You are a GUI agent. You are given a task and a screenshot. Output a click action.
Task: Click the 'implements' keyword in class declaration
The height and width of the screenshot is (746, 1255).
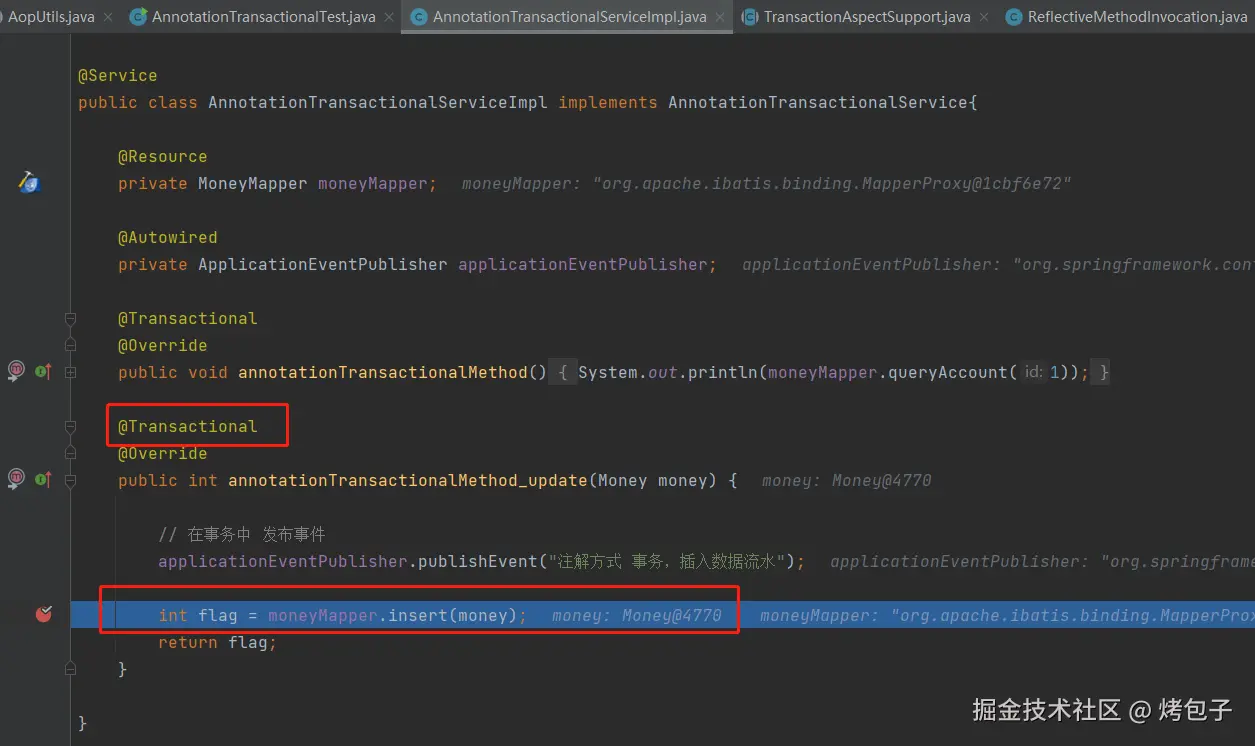pyautogui.click(x=607, y=102)
